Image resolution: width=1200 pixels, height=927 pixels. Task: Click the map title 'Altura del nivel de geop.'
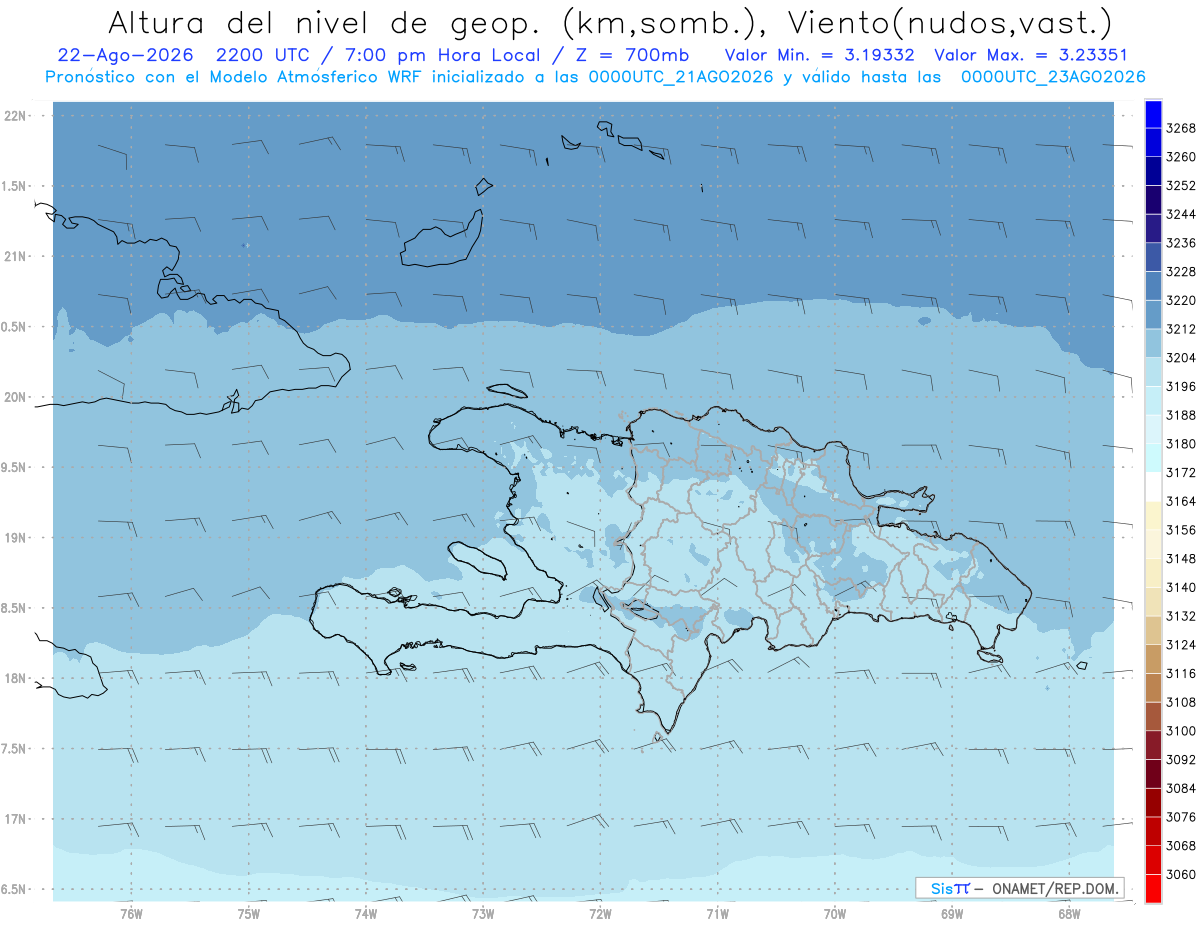[x=324, y=22]
